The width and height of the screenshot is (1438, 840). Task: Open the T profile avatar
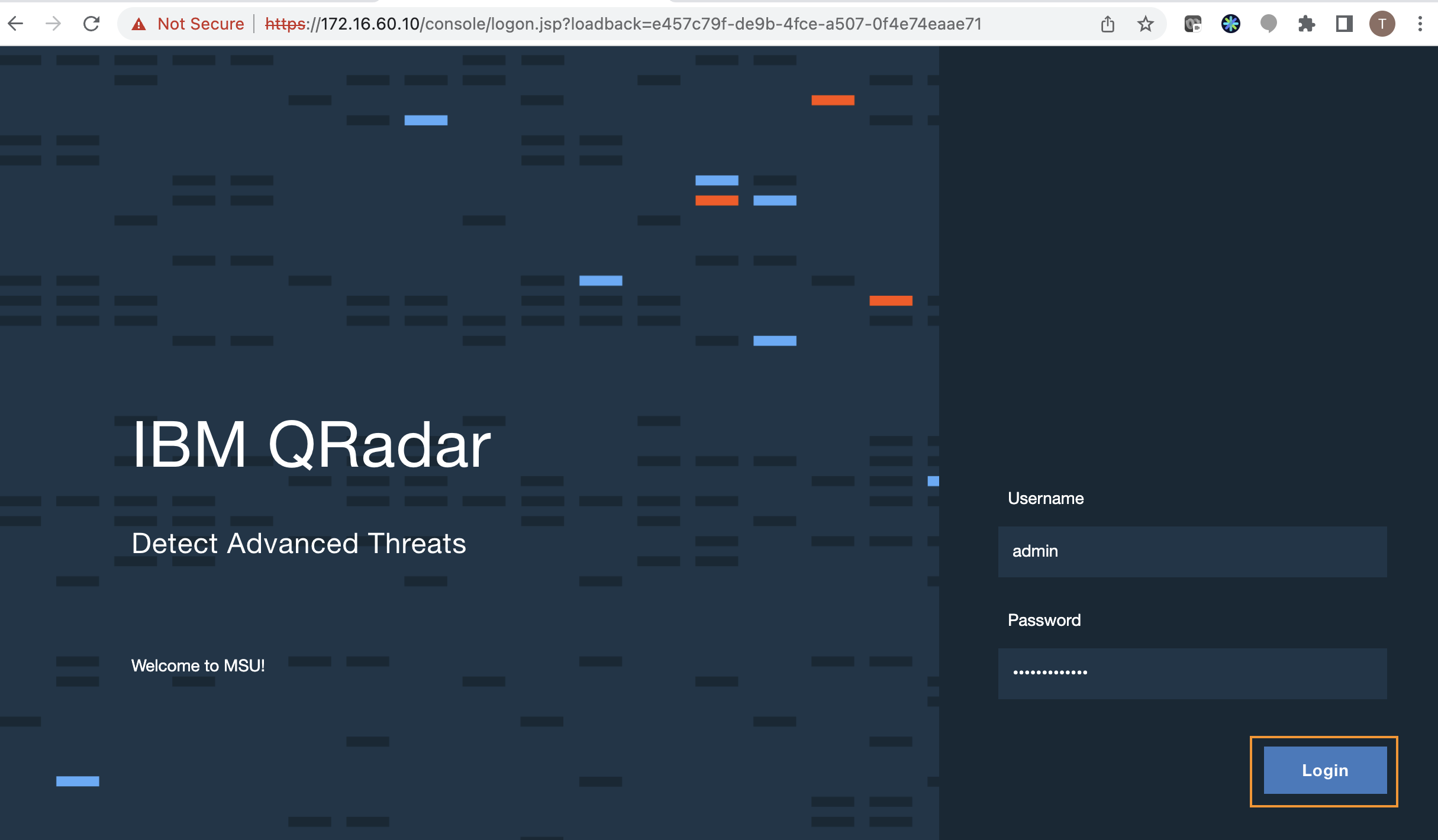[1382, 24]
